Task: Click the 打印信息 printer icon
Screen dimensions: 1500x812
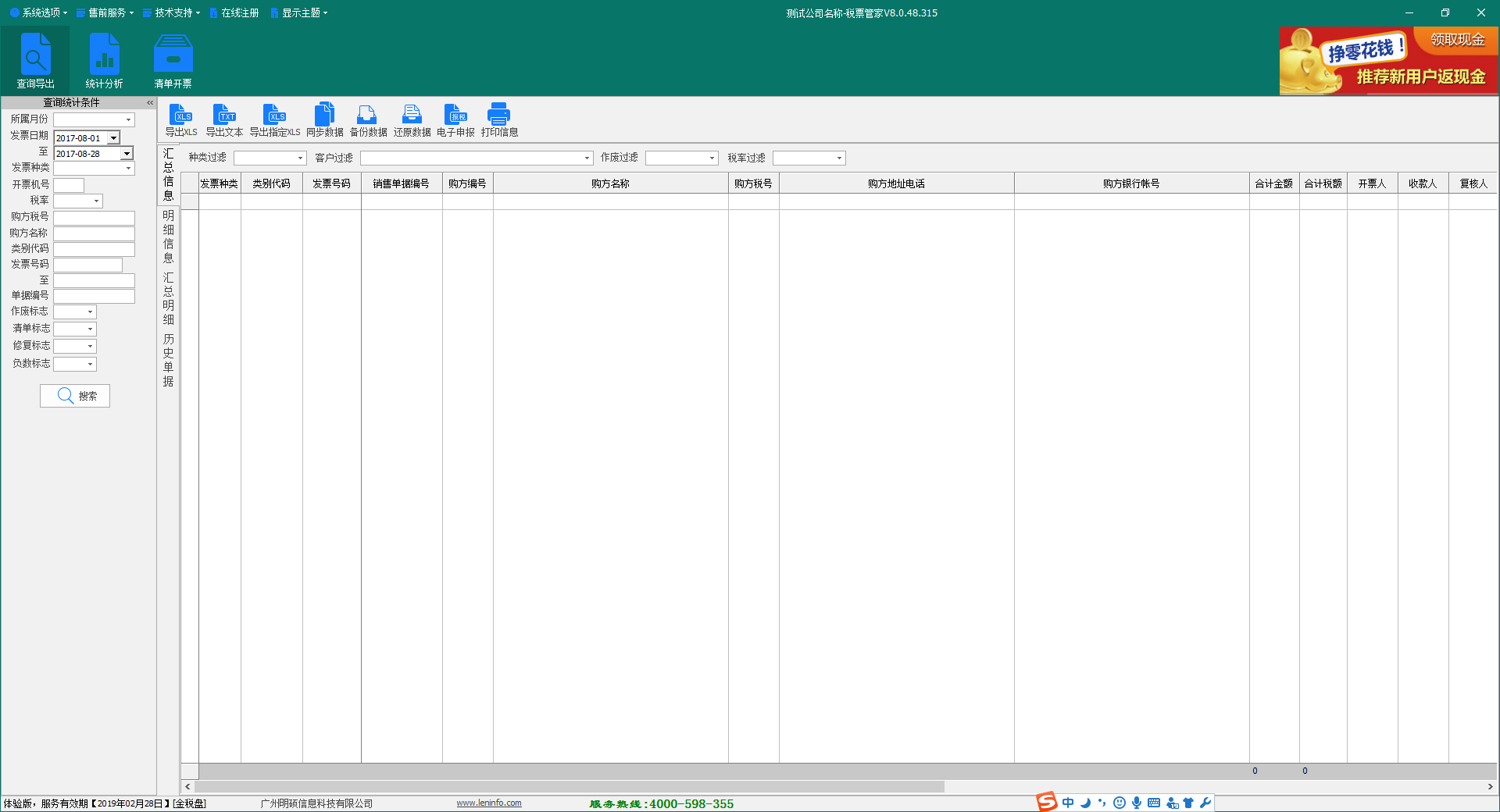Action: pos(499,120)
